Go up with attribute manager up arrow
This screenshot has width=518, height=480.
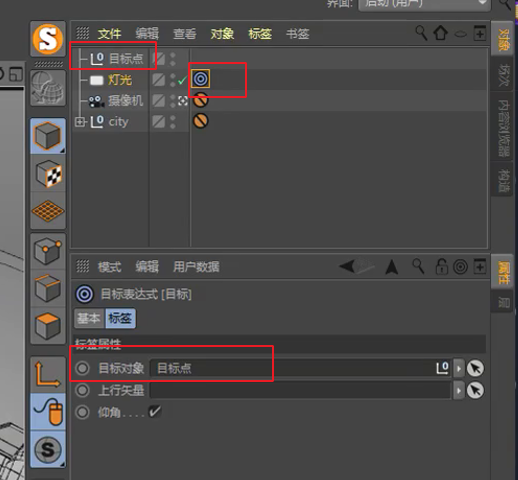392,267
